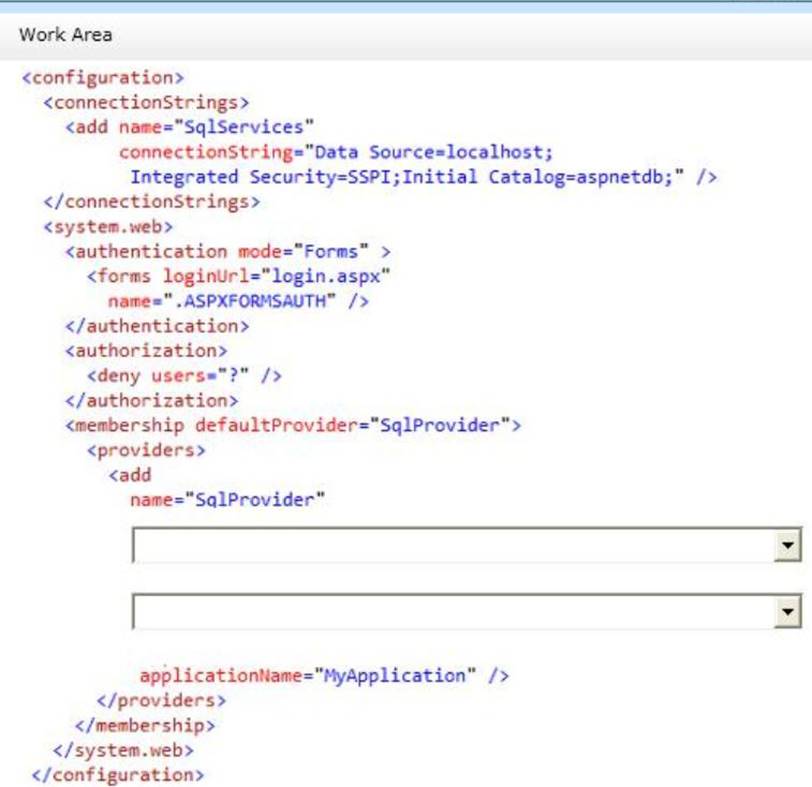
Task: Click the Work Area header label
Action: (x=66, y=35)
